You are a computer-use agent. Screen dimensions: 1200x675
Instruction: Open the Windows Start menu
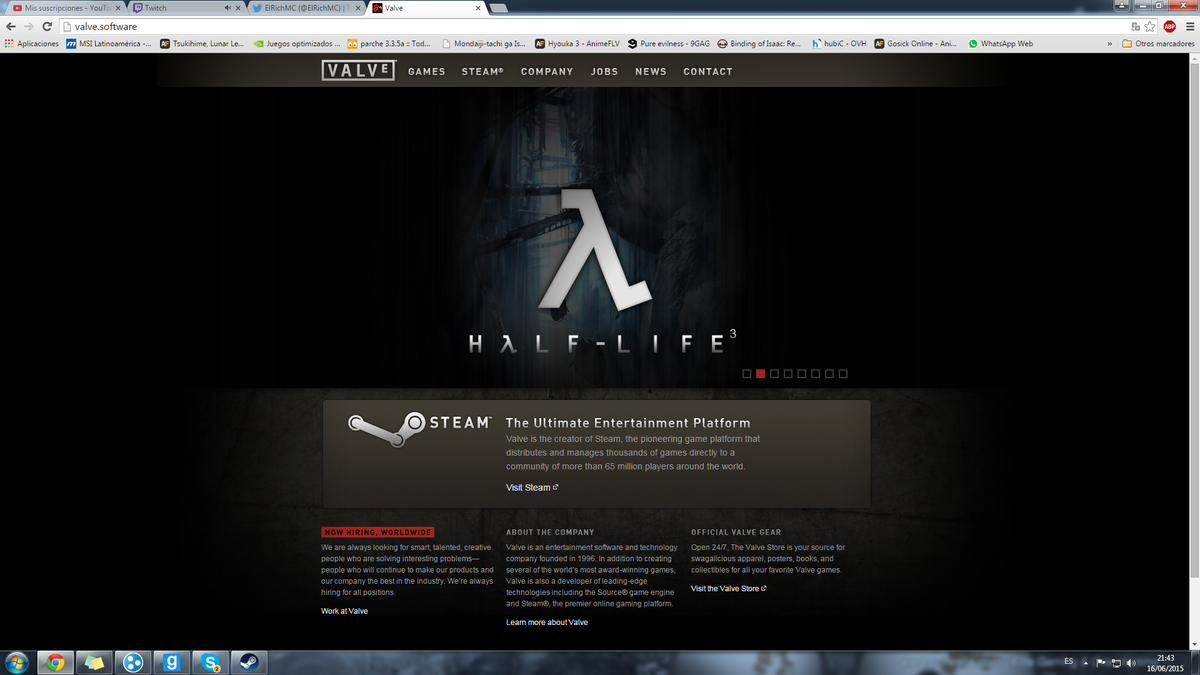click(x=17, y=662)
